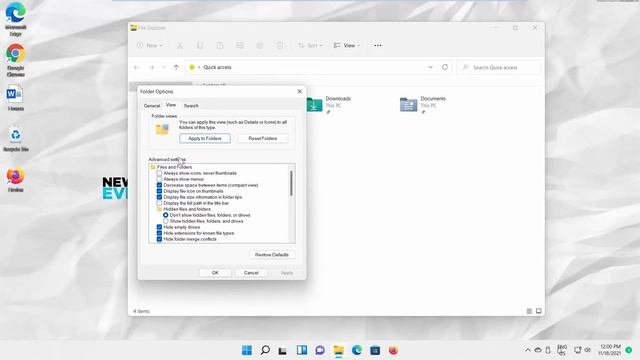640x360 pixels.
Task: Open the Sort dropdown menu
Action: coord(310,45)
